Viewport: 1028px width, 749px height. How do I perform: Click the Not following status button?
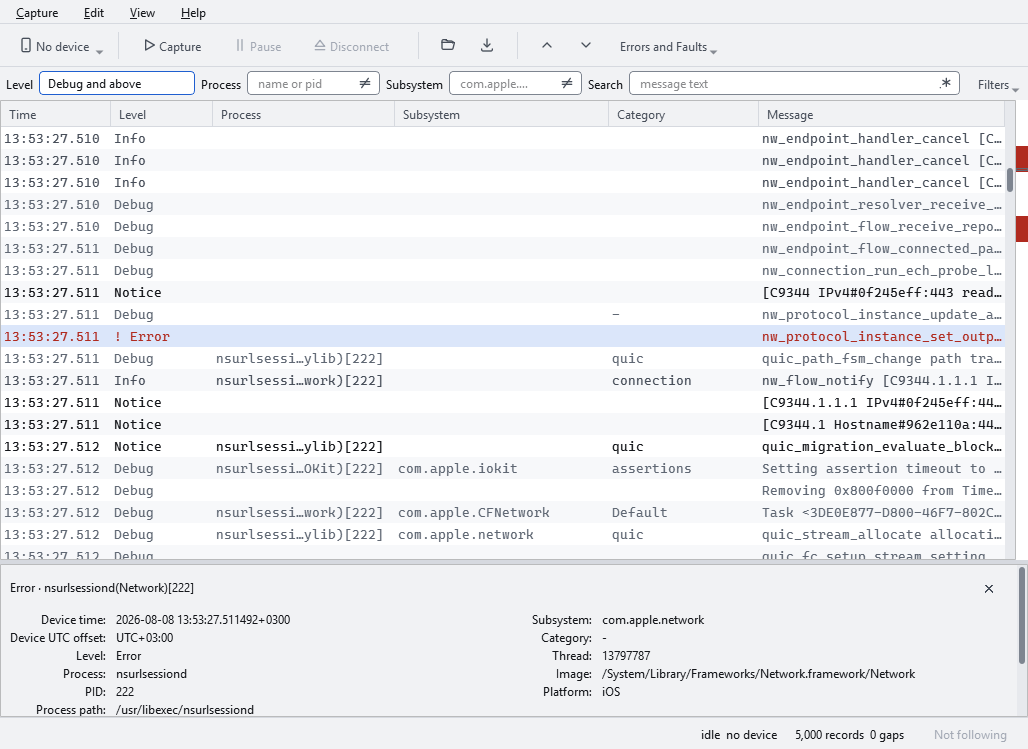tap(970, 735)
